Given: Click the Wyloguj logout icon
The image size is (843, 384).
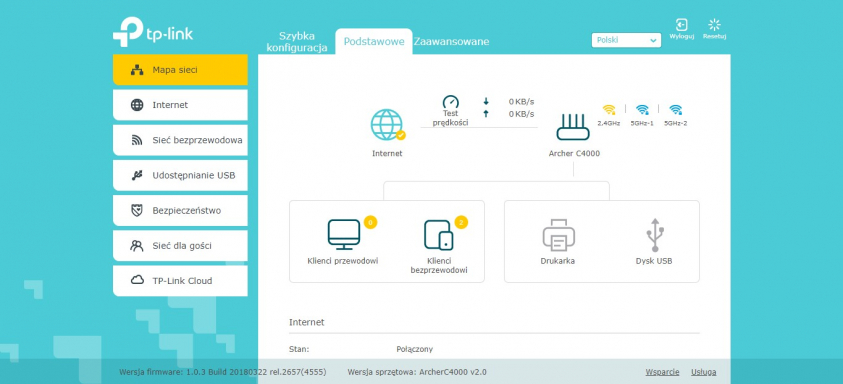Looking at the screenshot, I should tap(682, 25).
